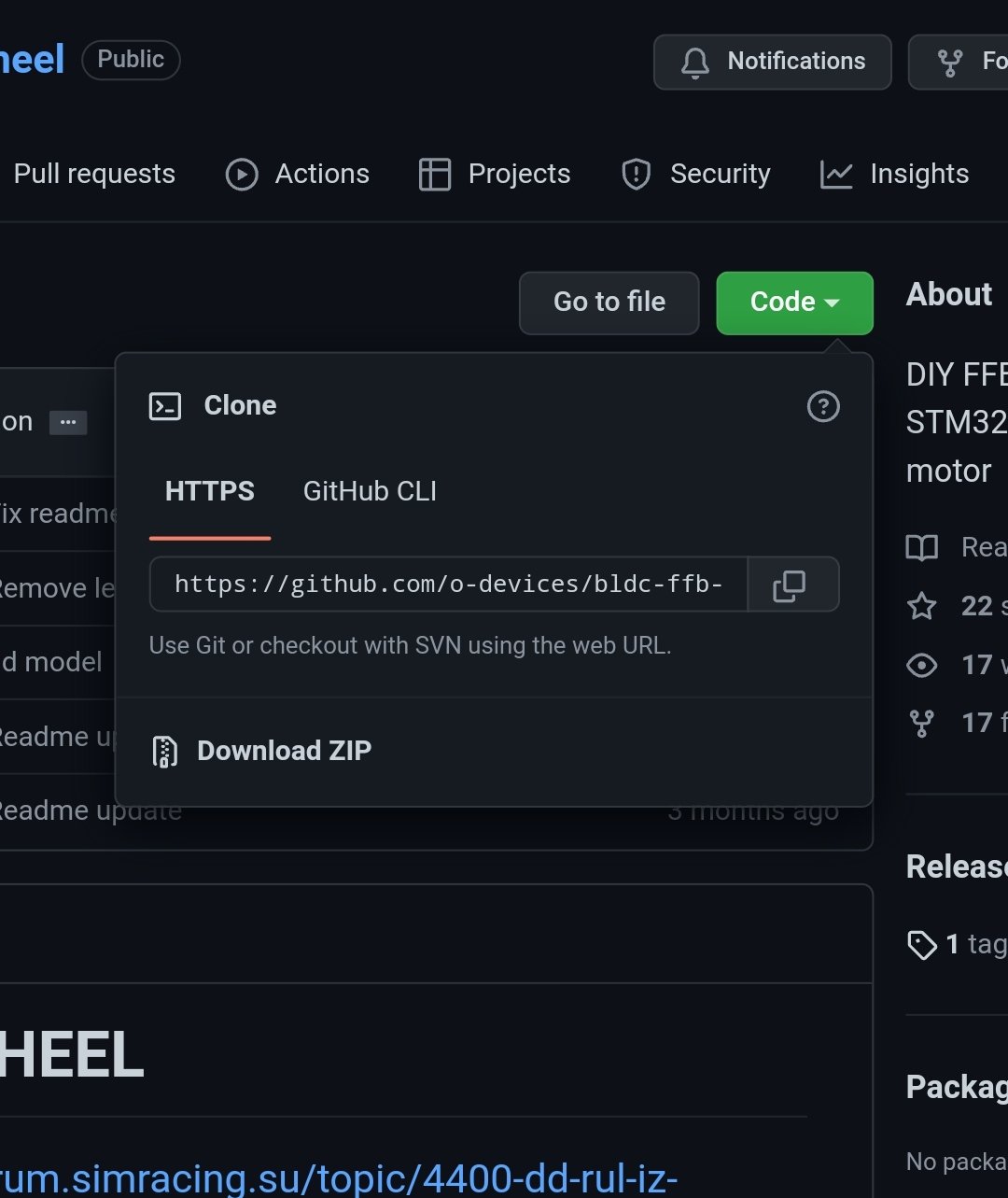
Task: Click the Readme book icon
Action: (922, 547)
